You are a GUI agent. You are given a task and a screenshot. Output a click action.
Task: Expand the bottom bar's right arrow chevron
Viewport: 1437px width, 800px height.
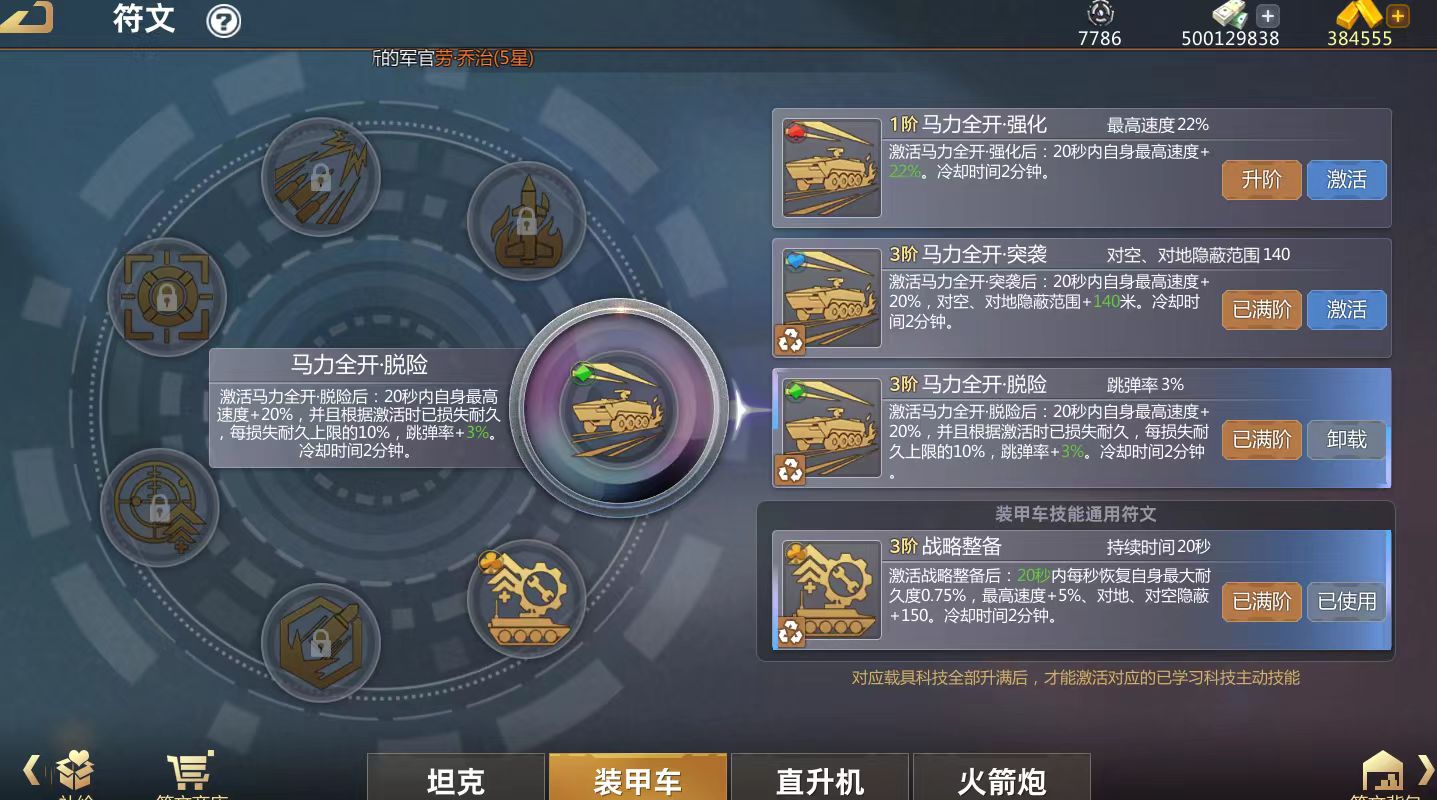coord(1426,769)
